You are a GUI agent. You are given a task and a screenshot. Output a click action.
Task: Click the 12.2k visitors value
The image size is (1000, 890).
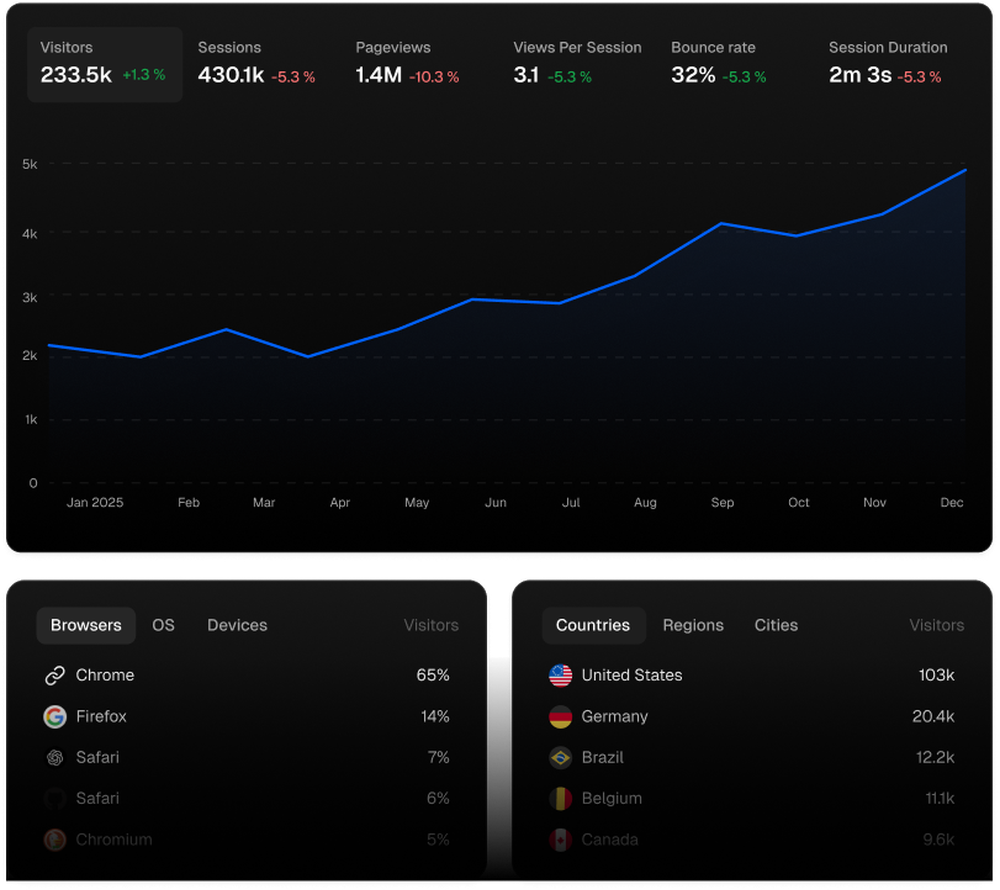tap(936, 757)
